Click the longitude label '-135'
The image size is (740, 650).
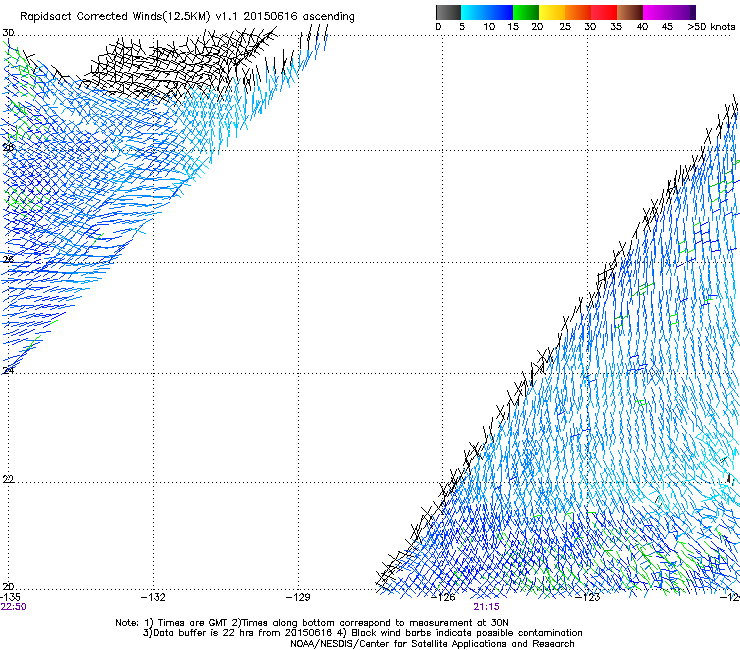10,597
